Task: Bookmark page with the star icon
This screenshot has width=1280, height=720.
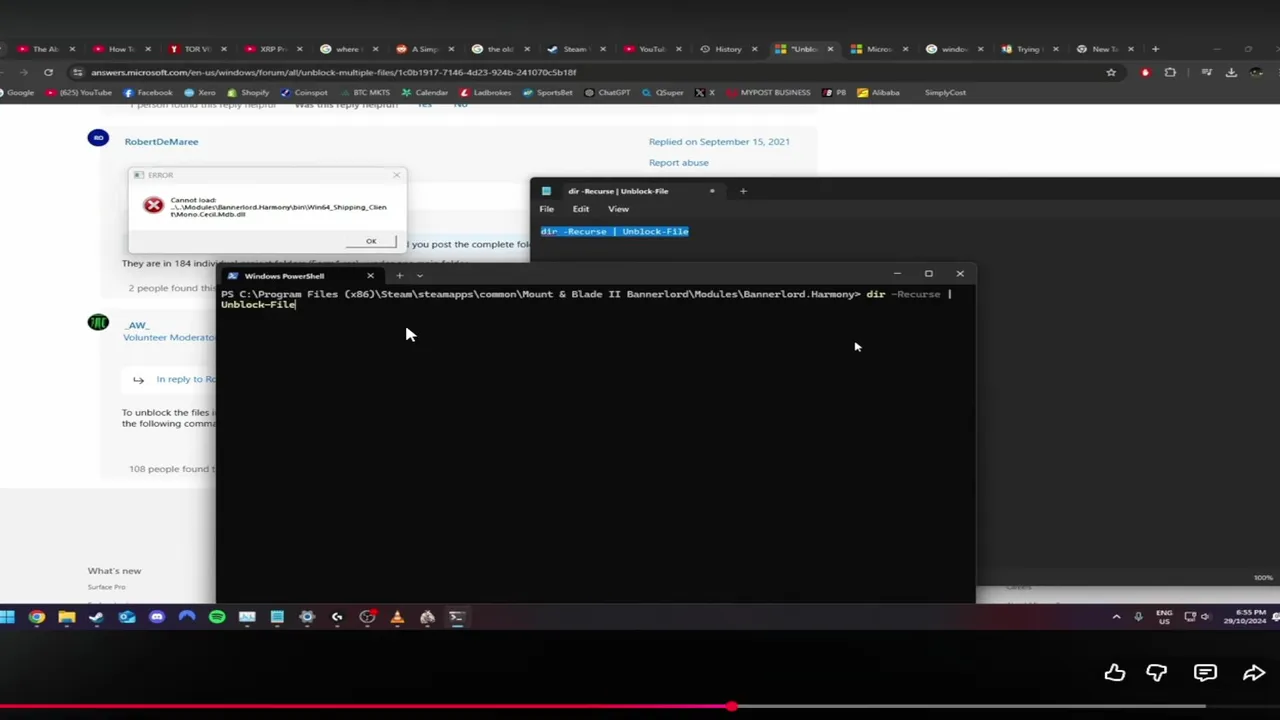Action: coord(1111,72)
